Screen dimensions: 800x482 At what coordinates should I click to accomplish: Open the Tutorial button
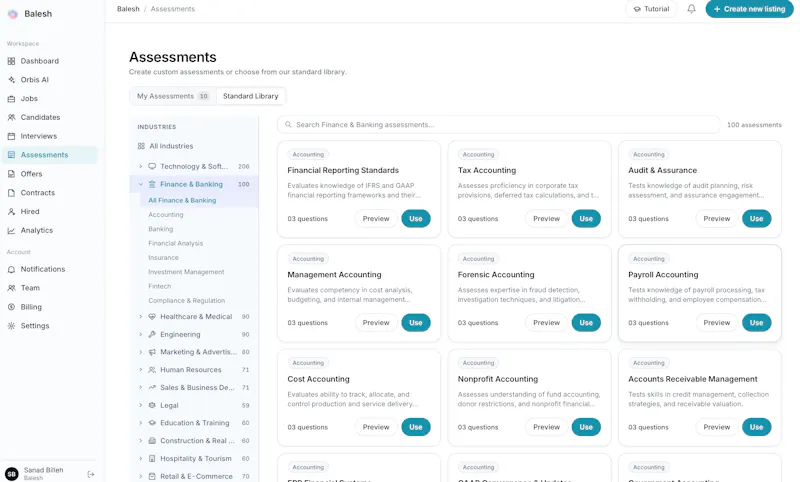point(651,9)
